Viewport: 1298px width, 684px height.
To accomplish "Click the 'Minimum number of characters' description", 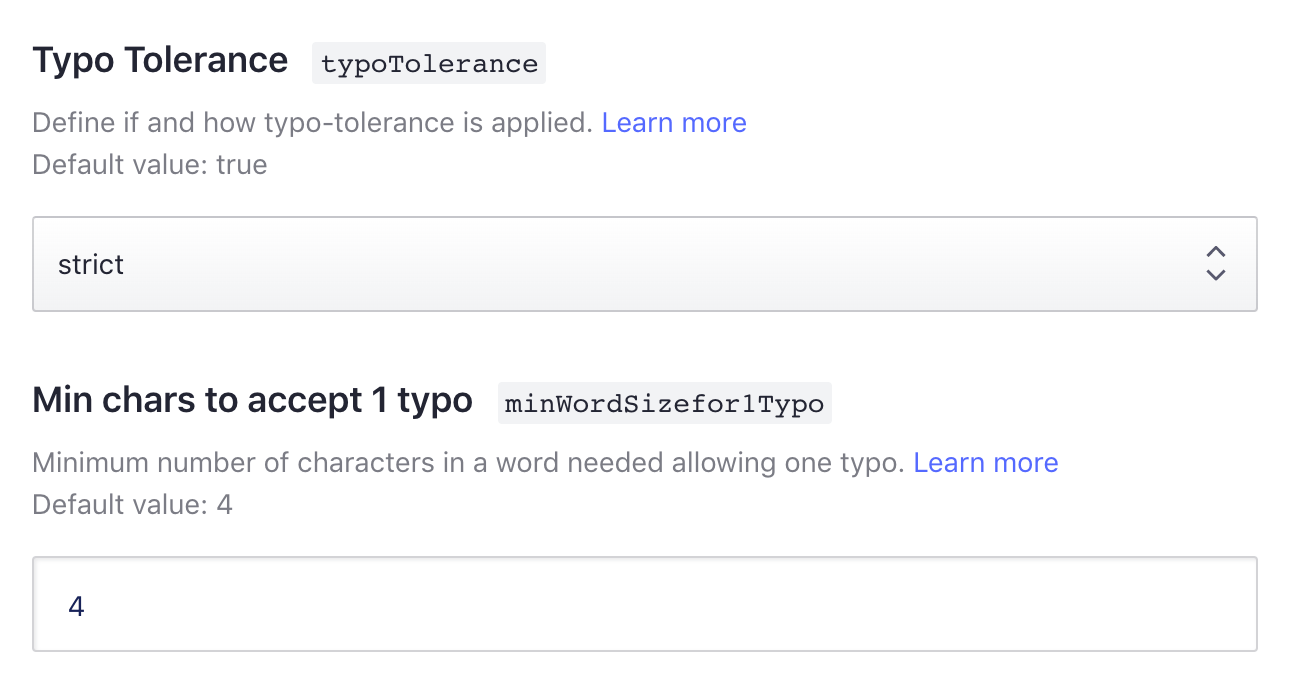I will pyautogui.click(x=469, y=463).
